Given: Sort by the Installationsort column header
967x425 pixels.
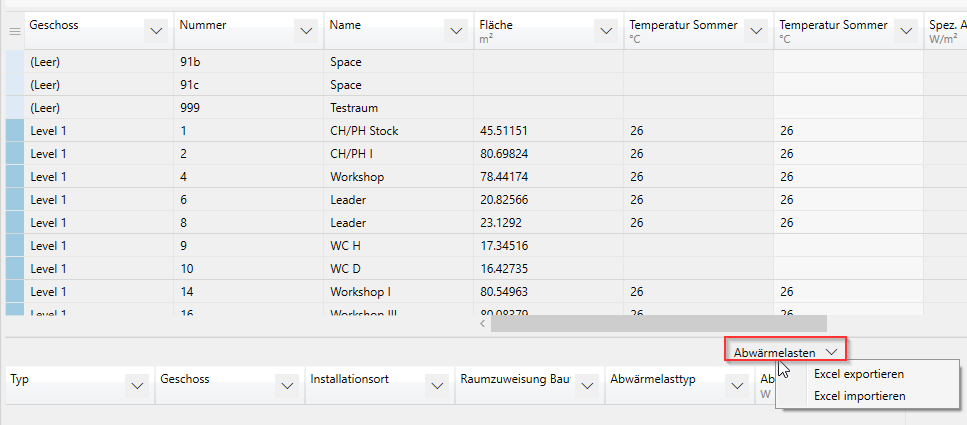Looking at the screenshot, I should 349,379.
